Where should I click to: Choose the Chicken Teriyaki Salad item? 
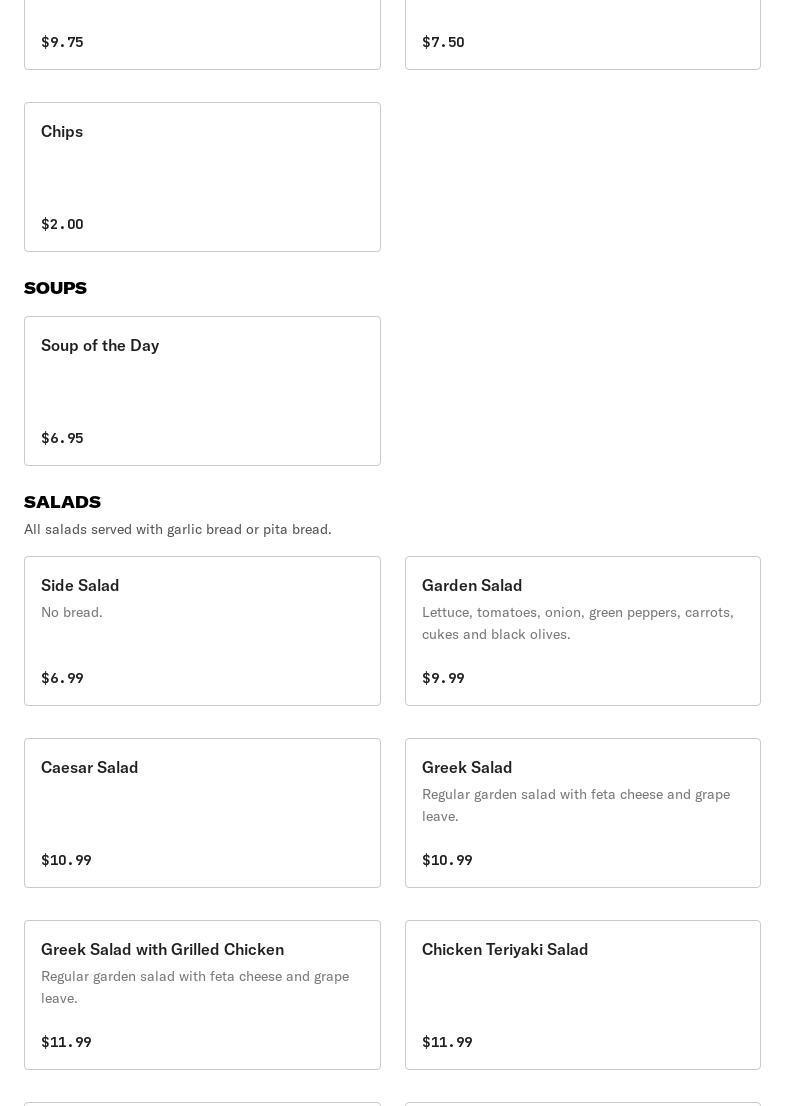tap(582, 994)
